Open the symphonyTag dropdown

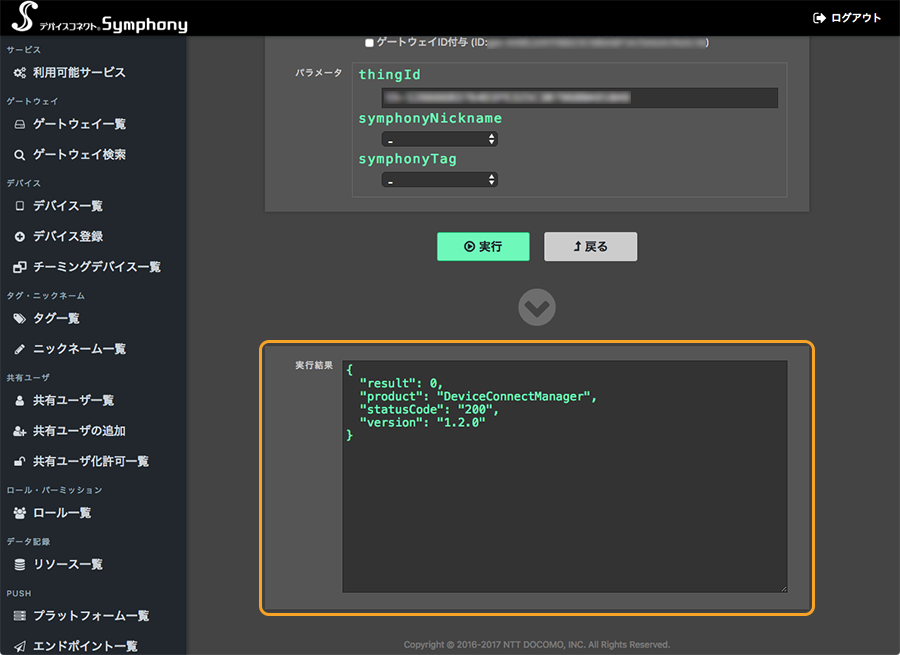click(440, 180)
